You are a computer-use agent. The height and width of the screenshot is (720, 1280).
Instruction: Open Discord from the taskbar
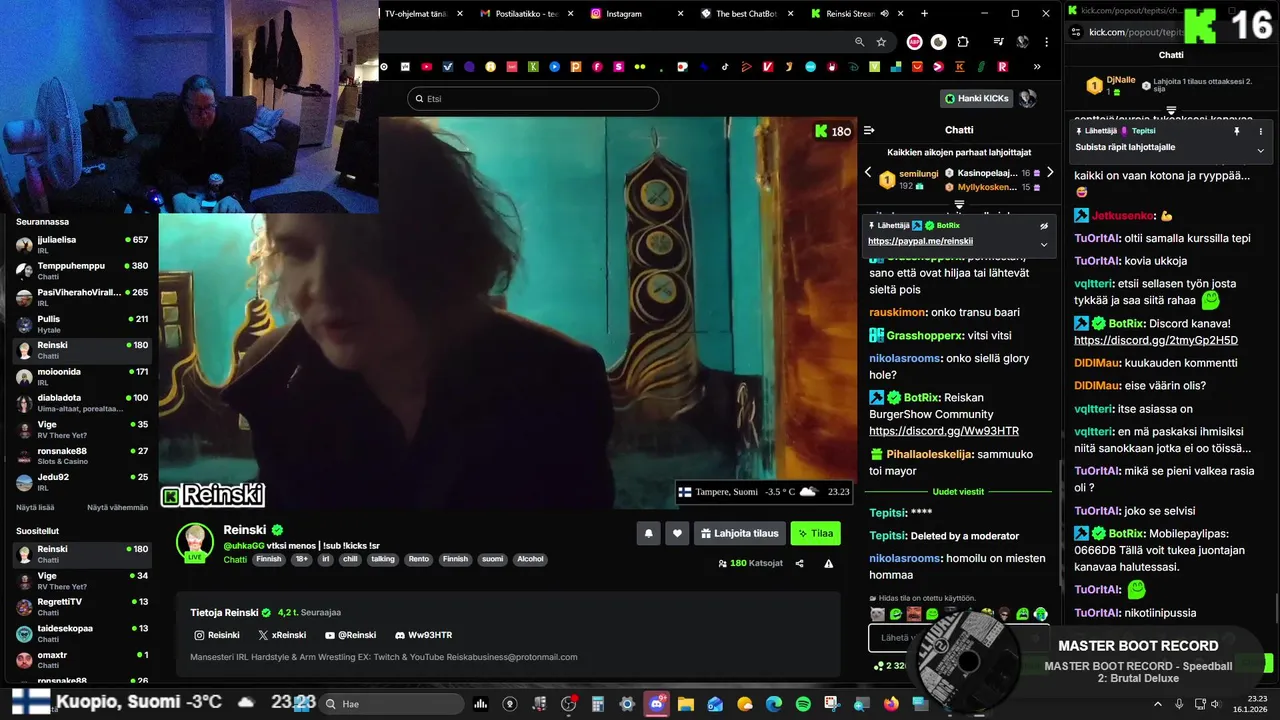pos(657,704)
